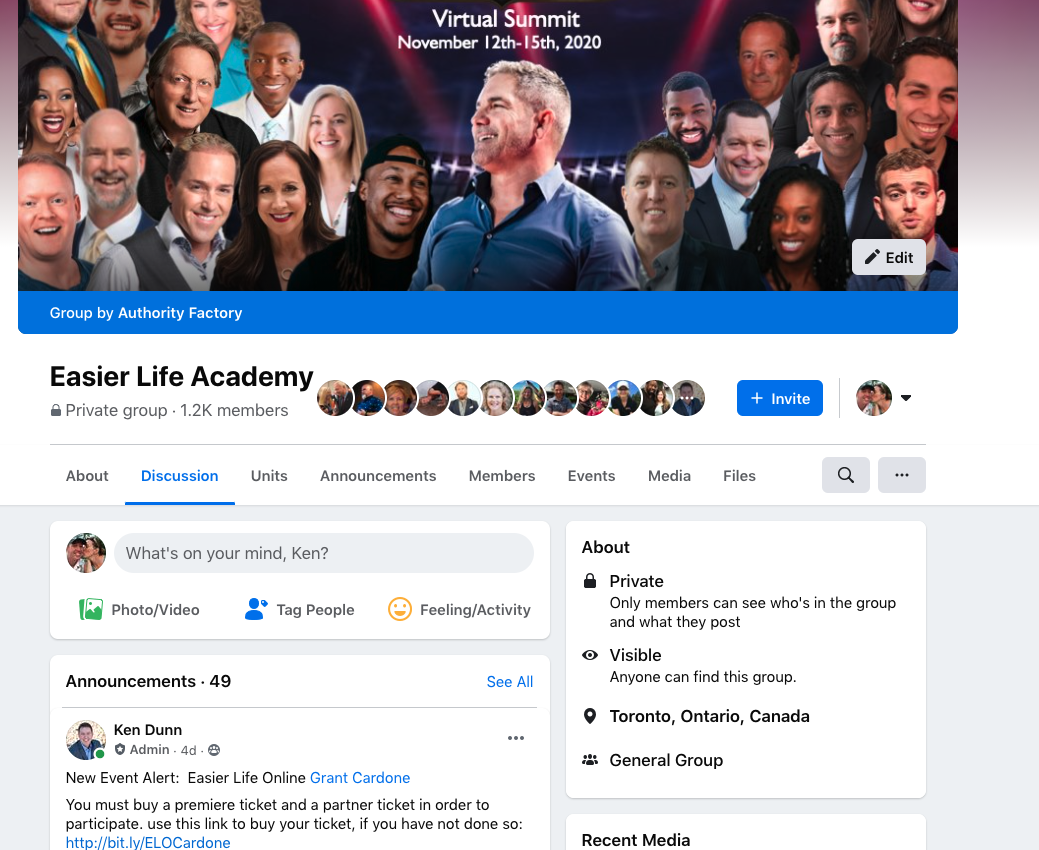
Task: Click See All announcements link
Action: (510, 682)
